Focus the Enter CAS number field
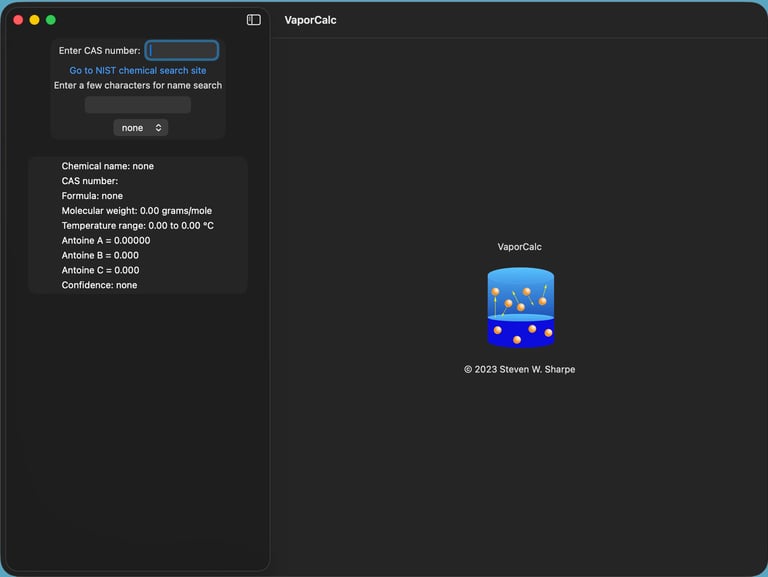The width and height of the screenshot is (768, 577). [182, 50]
